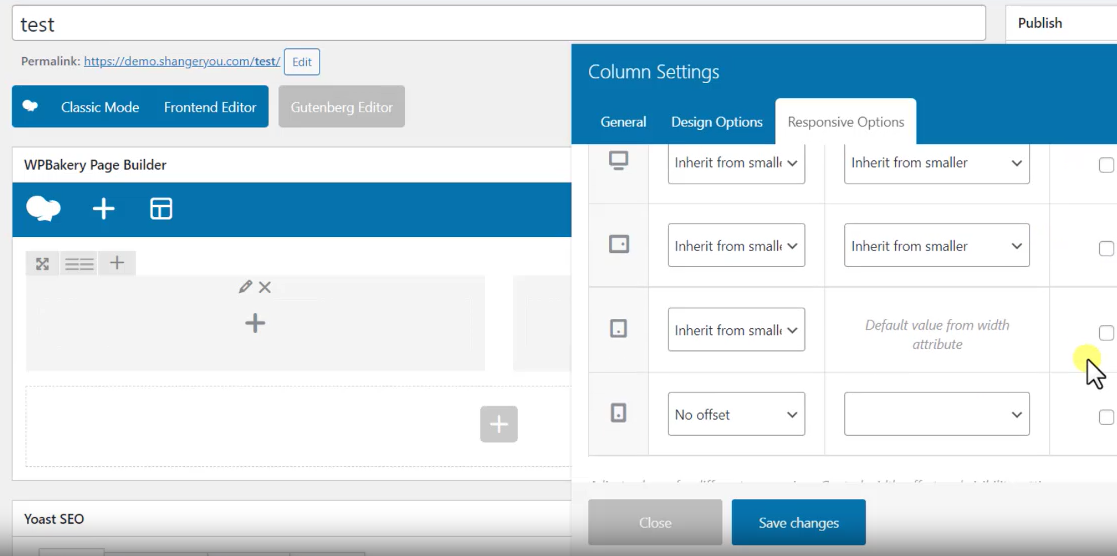This screenshot has width=1117, height=556.
Task: Open the demo.shangeryou.com permalink
Action: pyautogui.click(x=182, y=61)
